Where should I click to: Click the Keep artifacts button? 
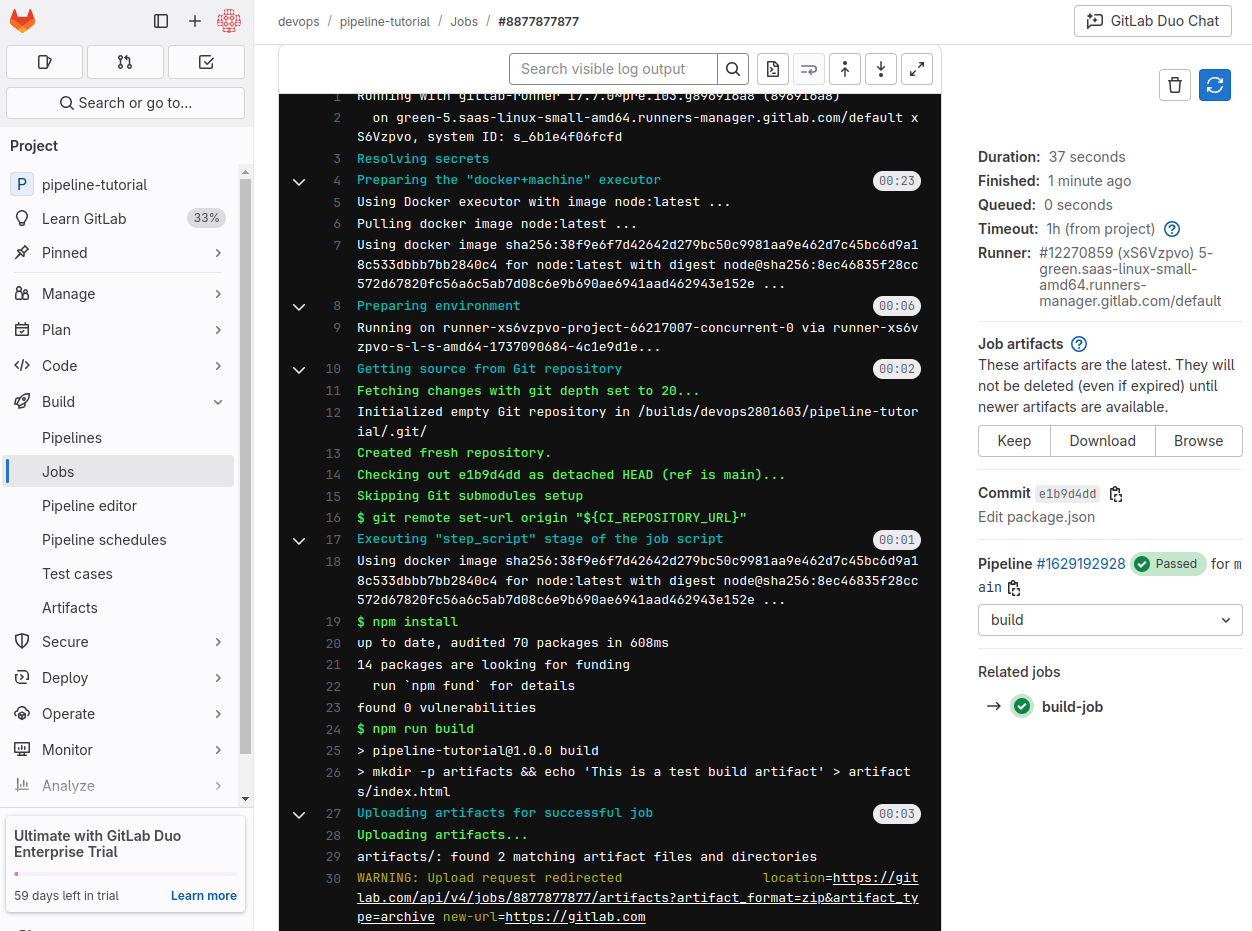point(1014,441)
